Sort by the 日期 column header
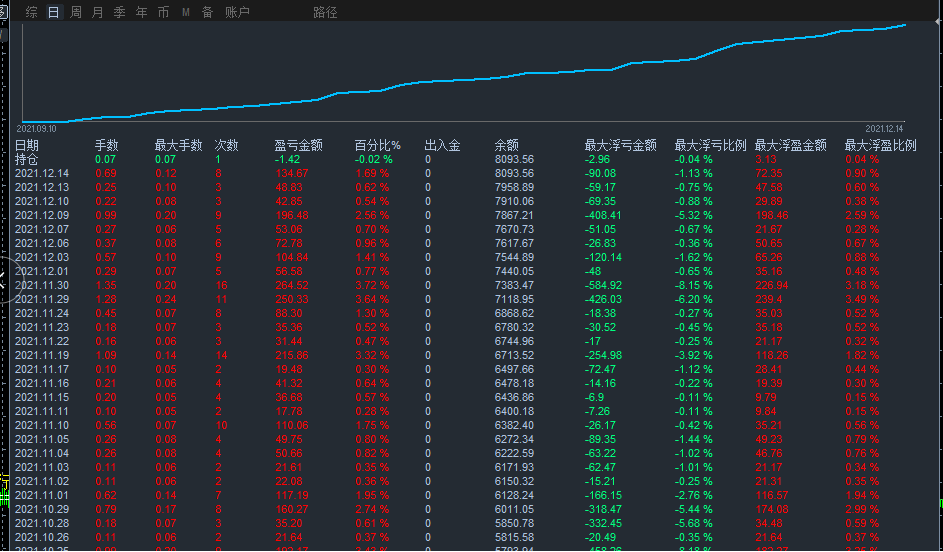The width and height of the screenshot is (943, 552). pos(26,145)
